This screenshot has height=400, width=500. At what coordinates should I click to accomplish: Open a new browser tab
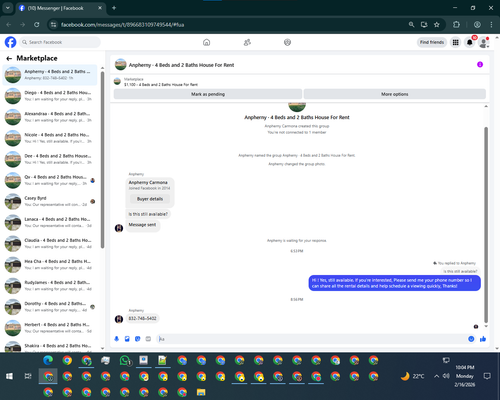(x=114, y=8)
